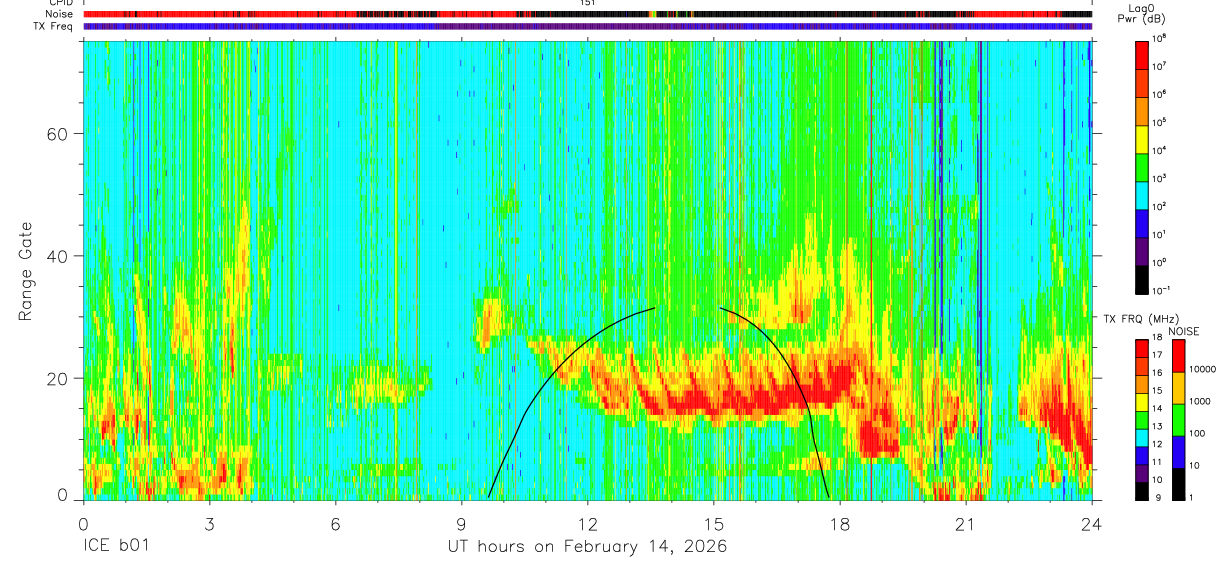Click the 'TX Freq' row label at top left
Viewport: 1228px width, 567px height.
pos(55,26)
